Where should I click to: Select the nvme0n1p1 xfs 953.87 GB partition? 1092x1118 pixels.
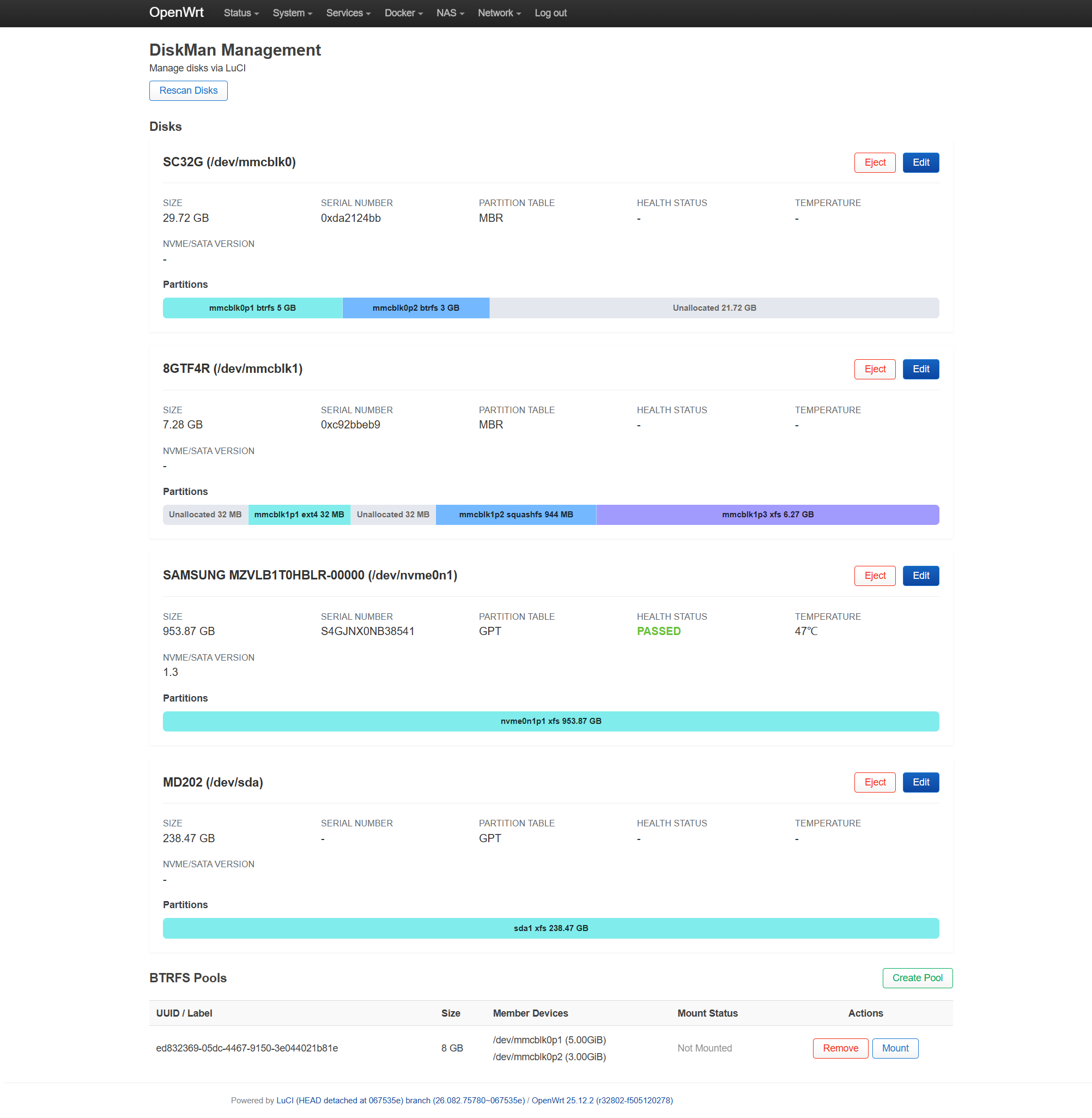tap(550, 721)
